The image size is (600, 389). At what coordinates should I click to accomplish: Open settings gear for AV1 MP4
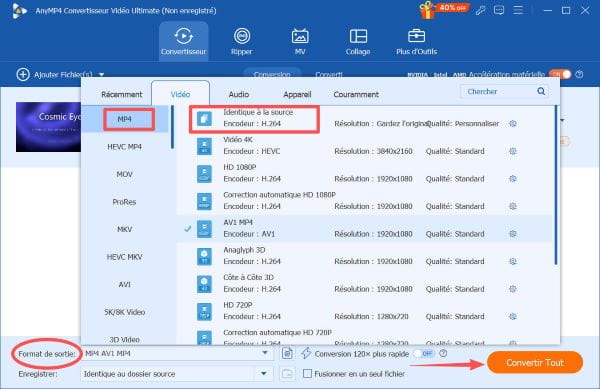click(513, 234)
